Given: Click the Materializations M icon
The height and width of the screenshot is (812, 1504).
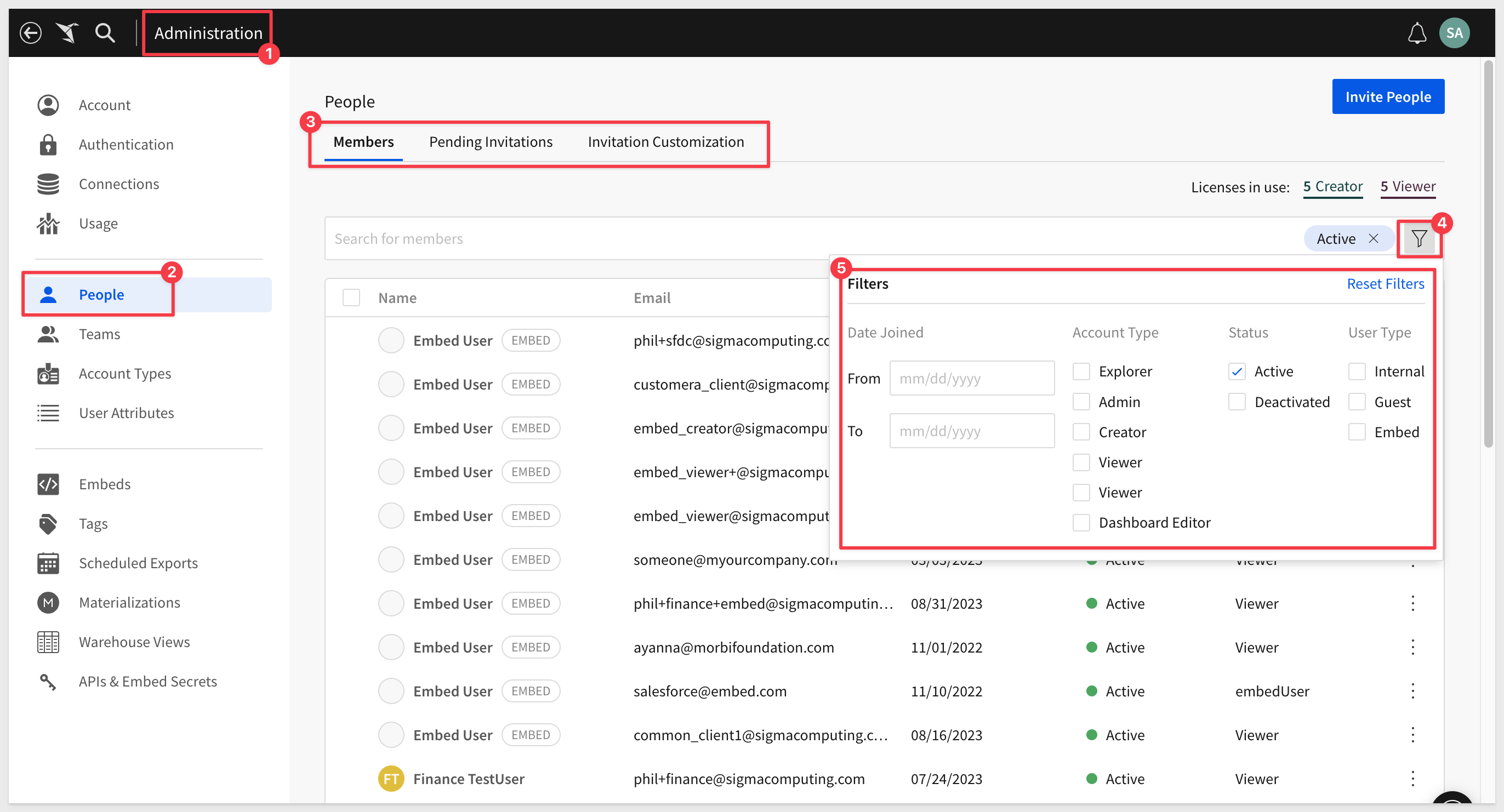Looking at the screenshot, I should pyautogui.click(x=48, y=603).
